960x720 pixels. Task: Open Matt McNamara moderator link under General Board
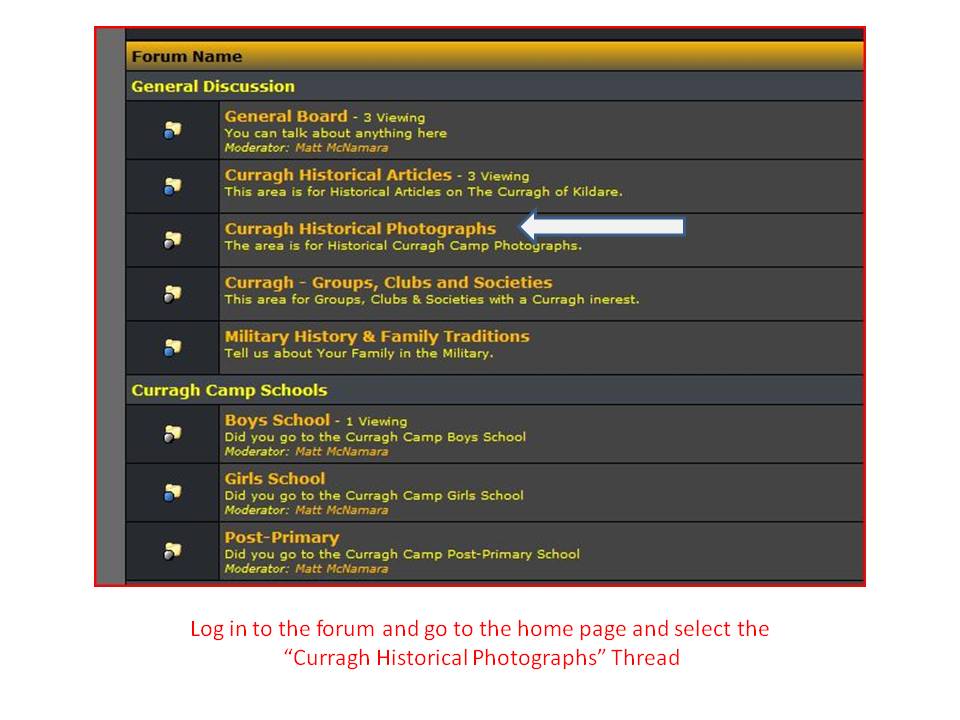pyautogui.click(x=342, y=148)
